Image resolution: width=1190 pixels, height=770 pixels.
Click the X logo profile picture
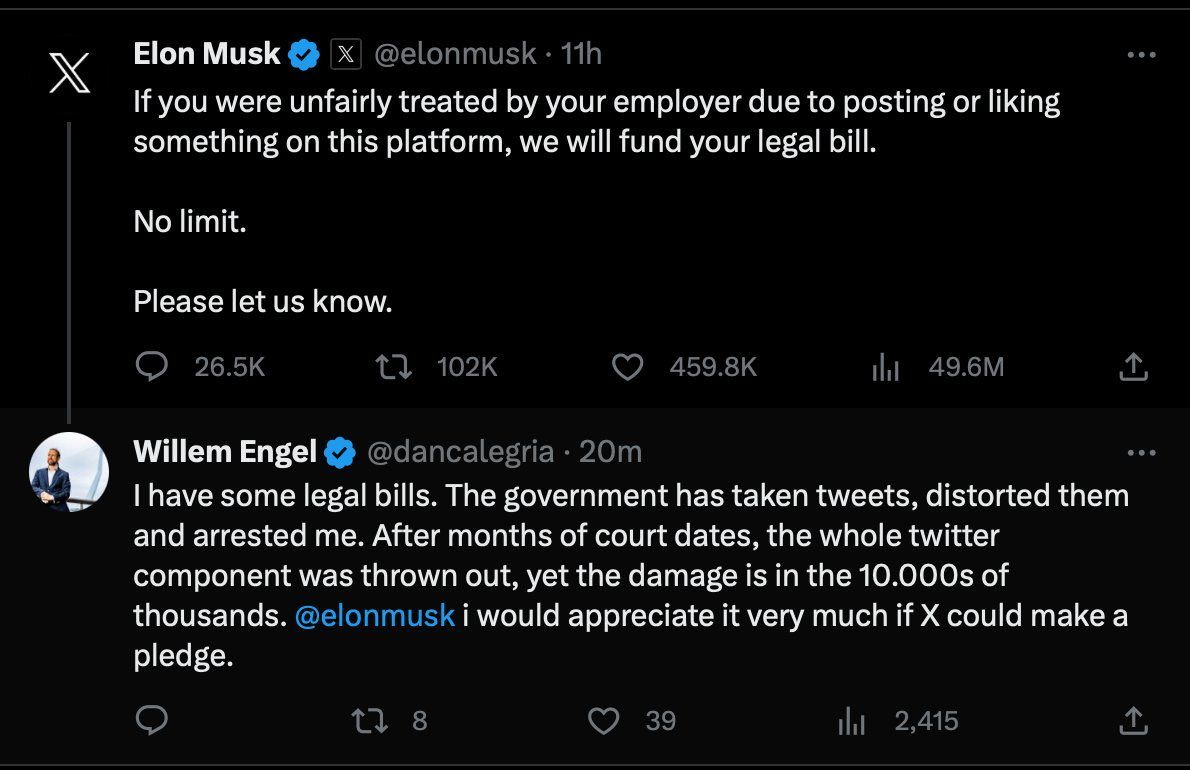pos(69,73)
